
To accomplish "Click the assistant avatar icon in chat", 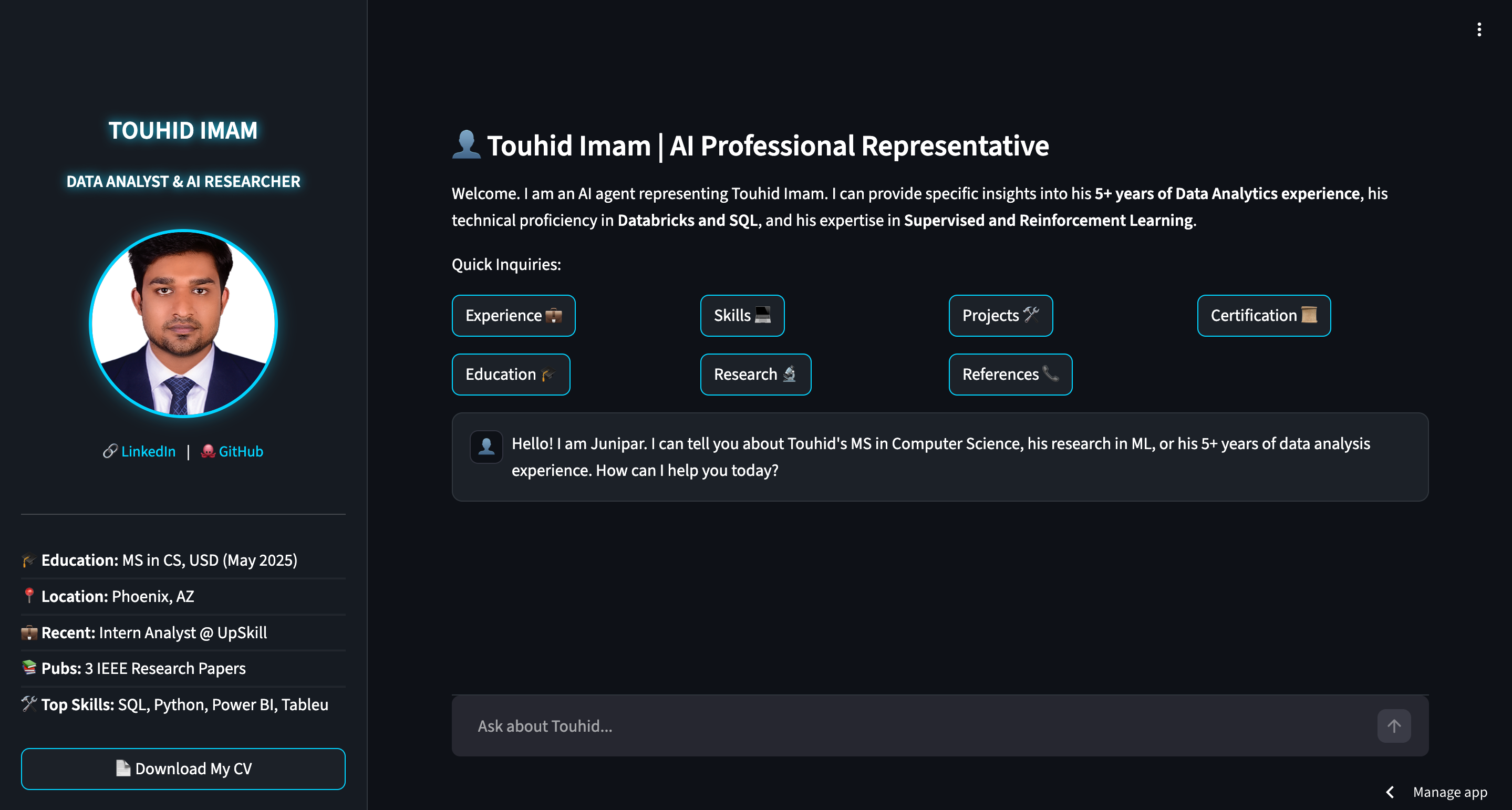I will [486, 446].
